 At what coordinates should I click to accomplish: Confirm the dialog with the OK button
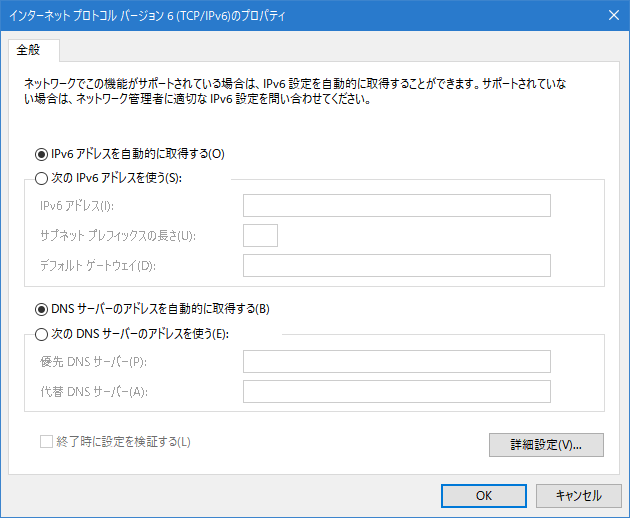click(484, 496)
